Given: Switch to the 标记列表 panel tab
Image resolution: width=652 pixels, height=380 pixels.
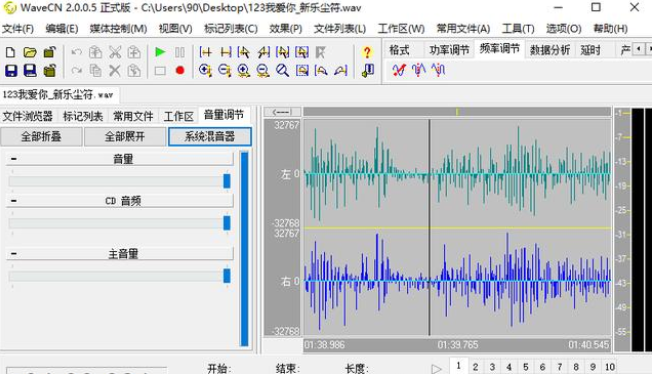Looking at the screenshot, I should pyautogui.click(x=83, y=116).
